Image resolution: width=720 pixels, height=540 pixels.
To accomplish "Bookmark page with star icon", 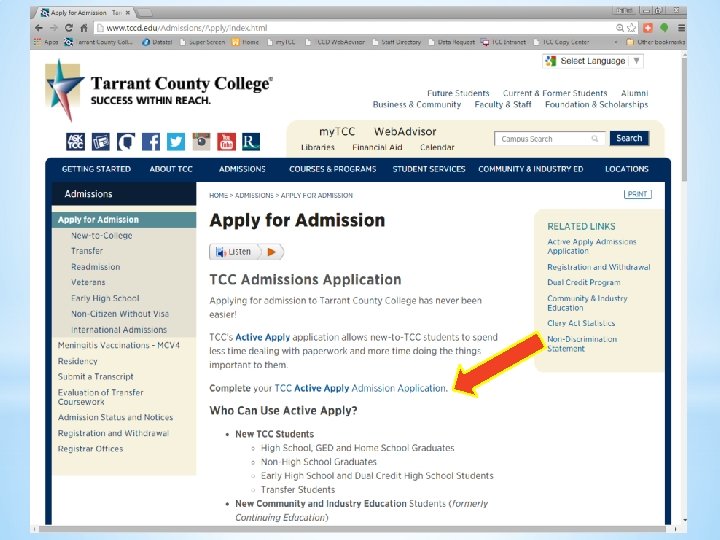I will pyautogui.click(x=631, y=28).
